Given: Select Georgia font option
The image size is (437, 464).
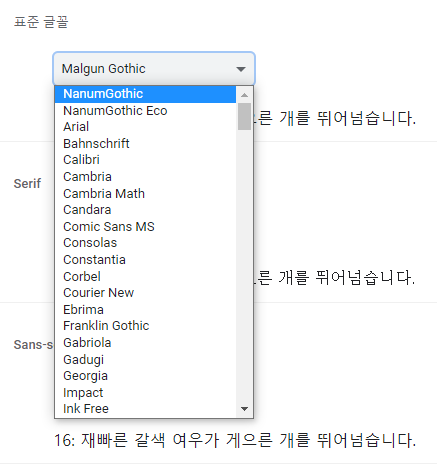Looking at the screenshot, I should [145, 376].
